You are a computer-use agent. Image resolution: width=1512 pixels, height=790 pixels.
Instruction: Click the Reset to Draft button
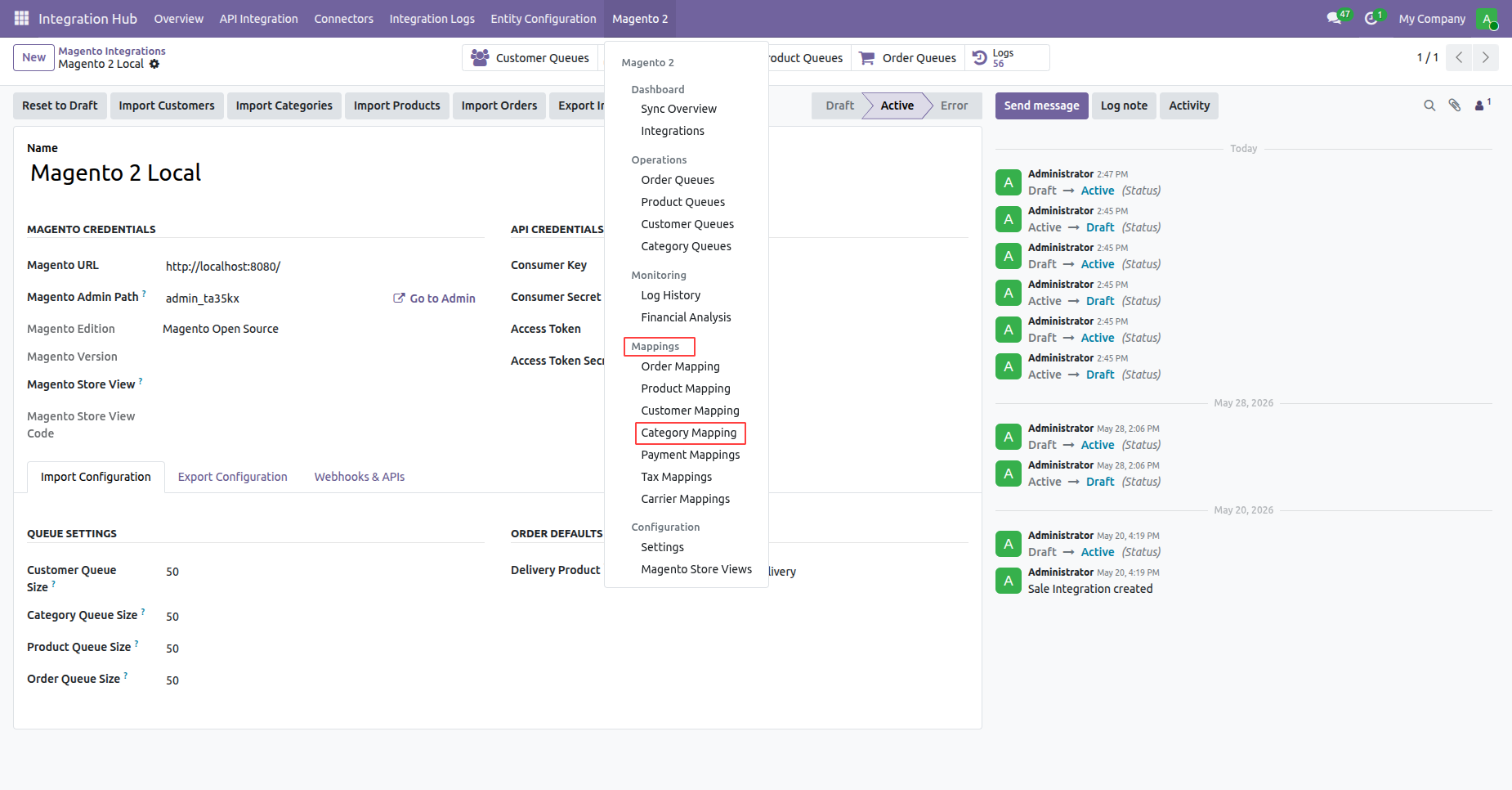(60, 105)
